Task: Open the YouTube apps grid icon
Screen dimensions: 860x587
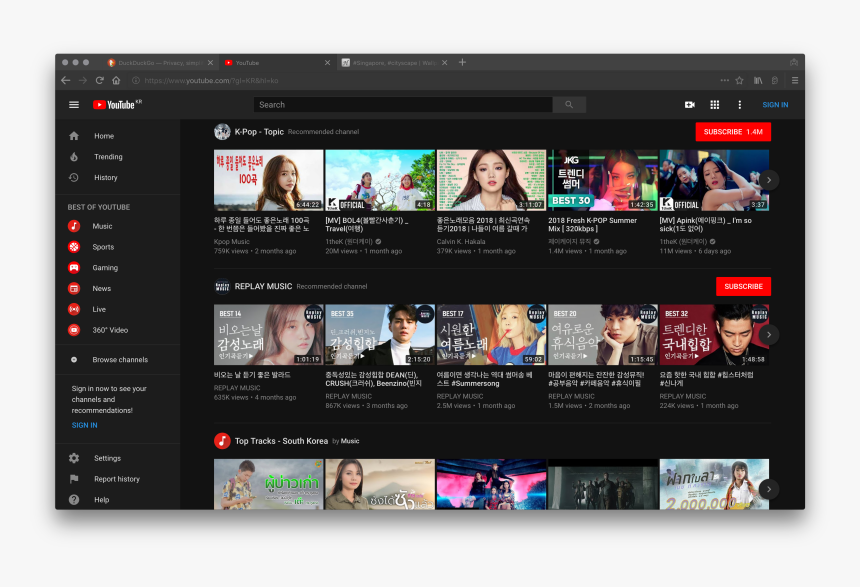Action: click(x=714, y=105)
